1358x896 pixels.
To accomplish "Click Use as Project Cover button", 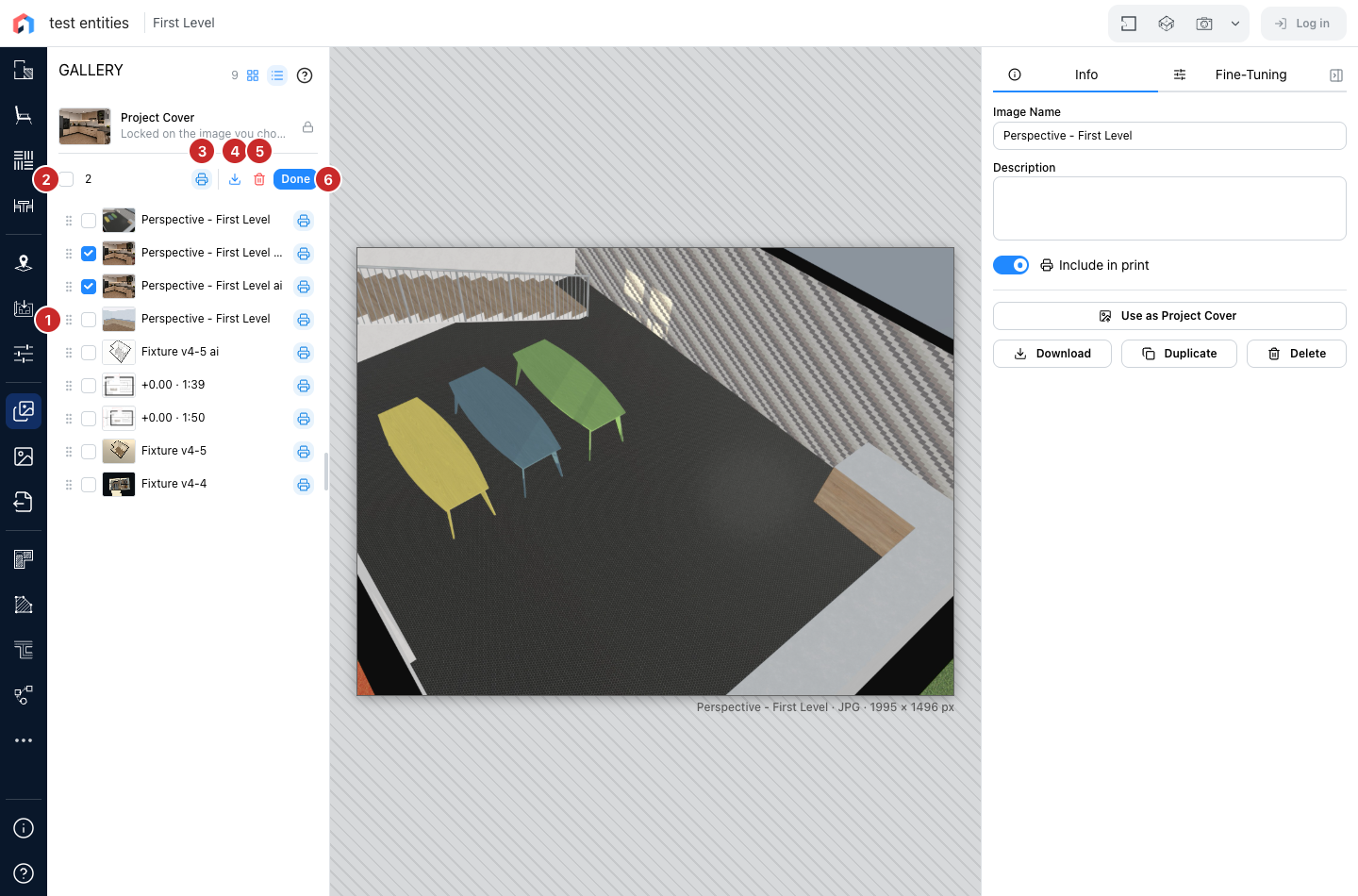I will (1169, 316).
